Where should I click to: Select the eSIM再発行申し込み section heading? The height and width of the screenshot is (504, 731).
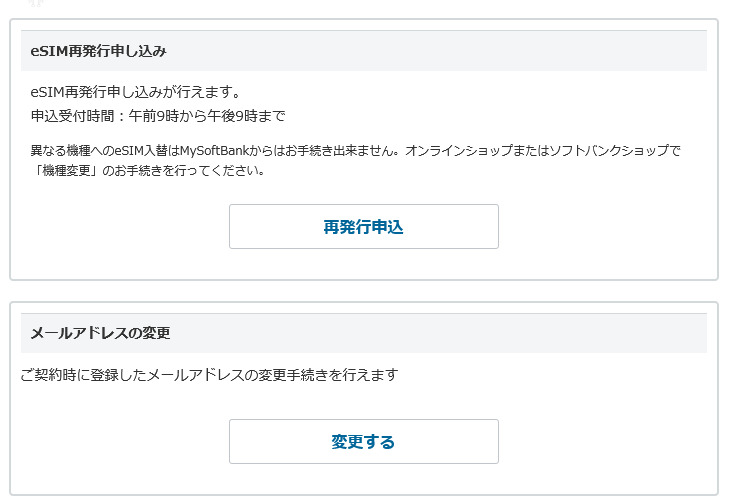[x=98, y=51]
